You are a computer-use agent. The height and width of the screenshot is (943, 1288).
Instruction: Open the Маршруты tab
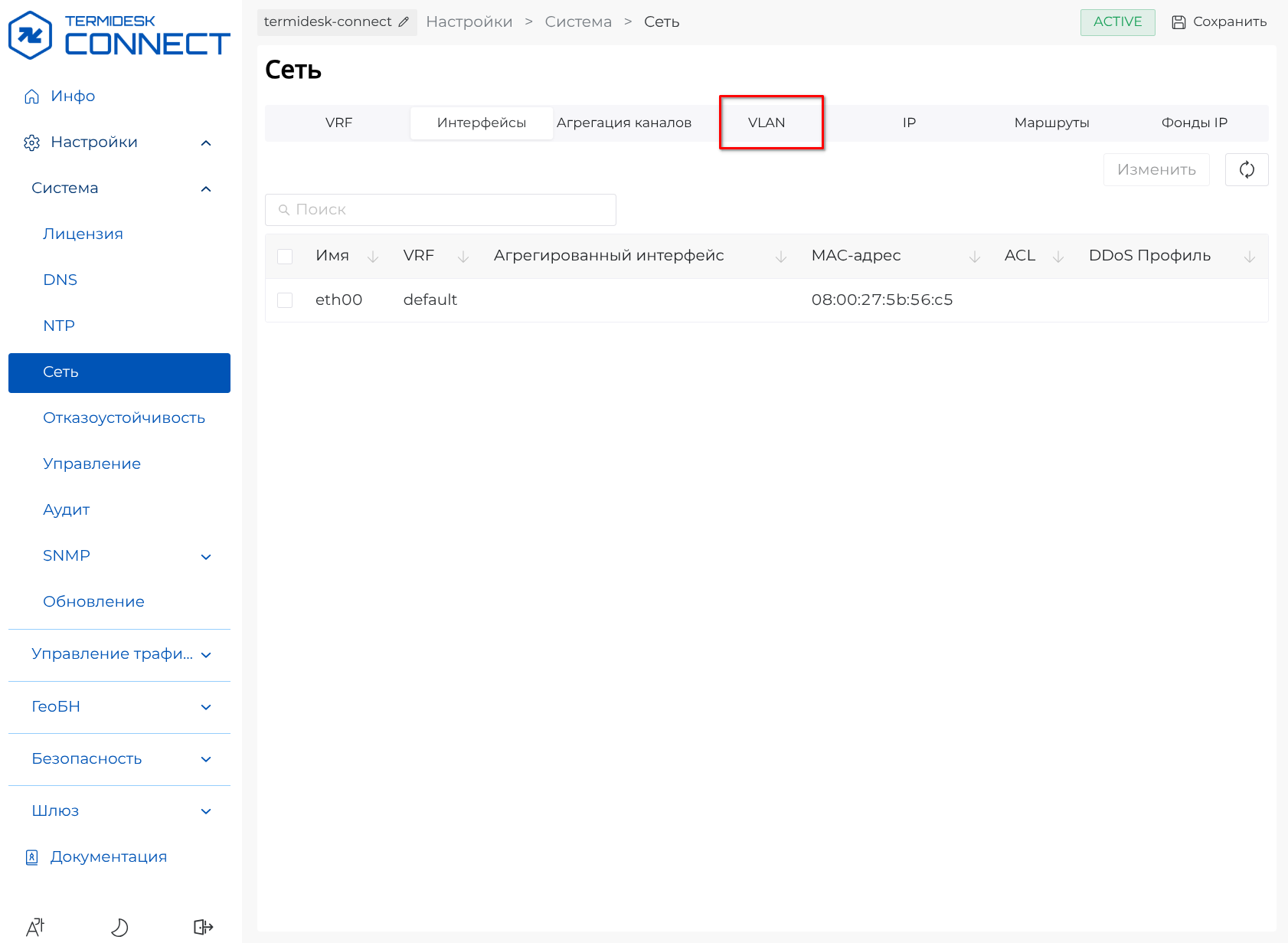1051,123
